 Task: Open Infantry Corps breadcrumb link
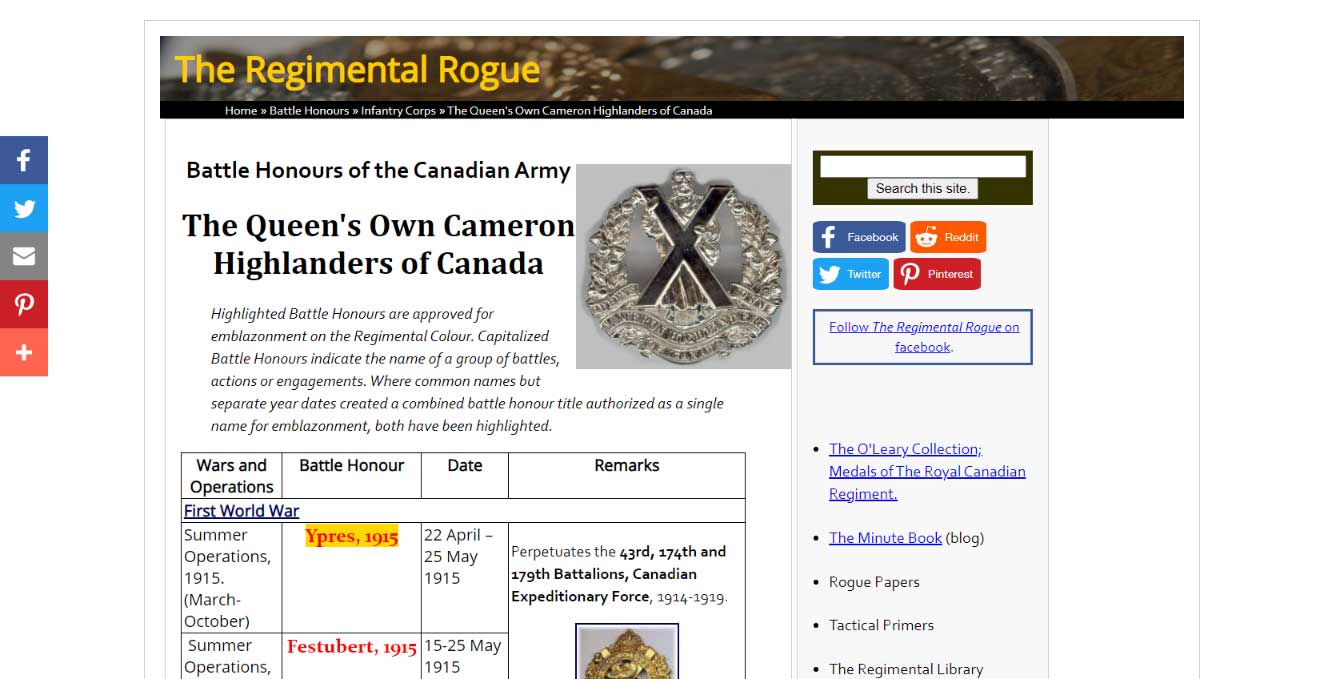[x=398, y=110]
